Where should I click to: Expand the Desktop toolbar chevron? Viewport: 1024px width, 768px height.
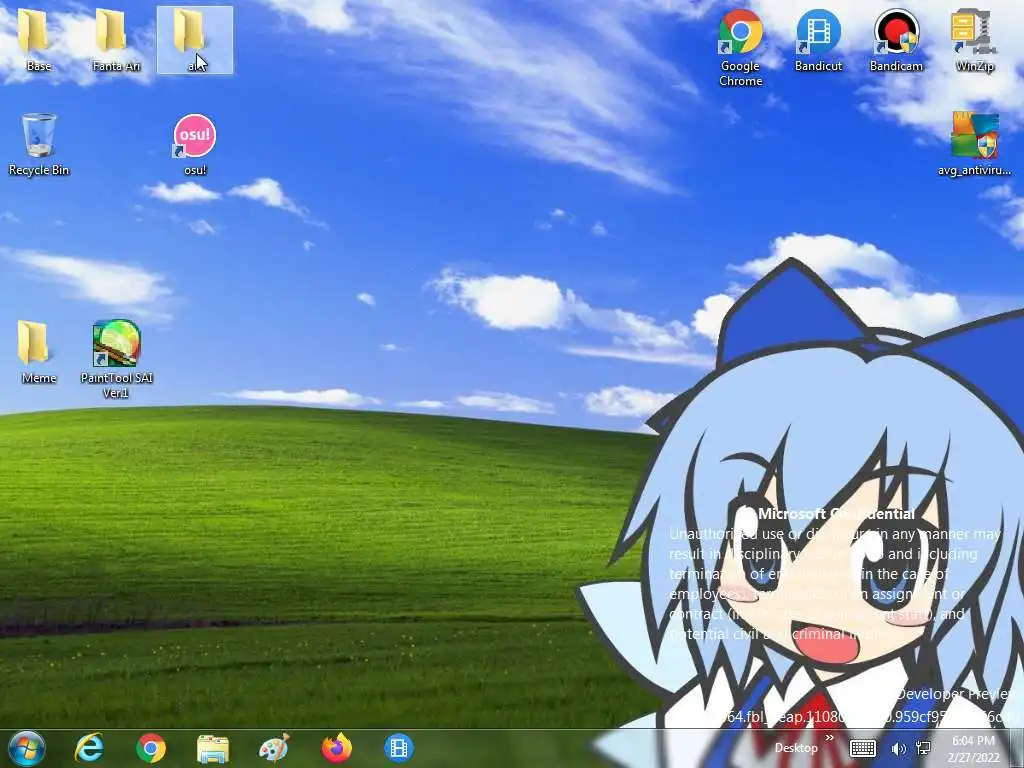829,739
